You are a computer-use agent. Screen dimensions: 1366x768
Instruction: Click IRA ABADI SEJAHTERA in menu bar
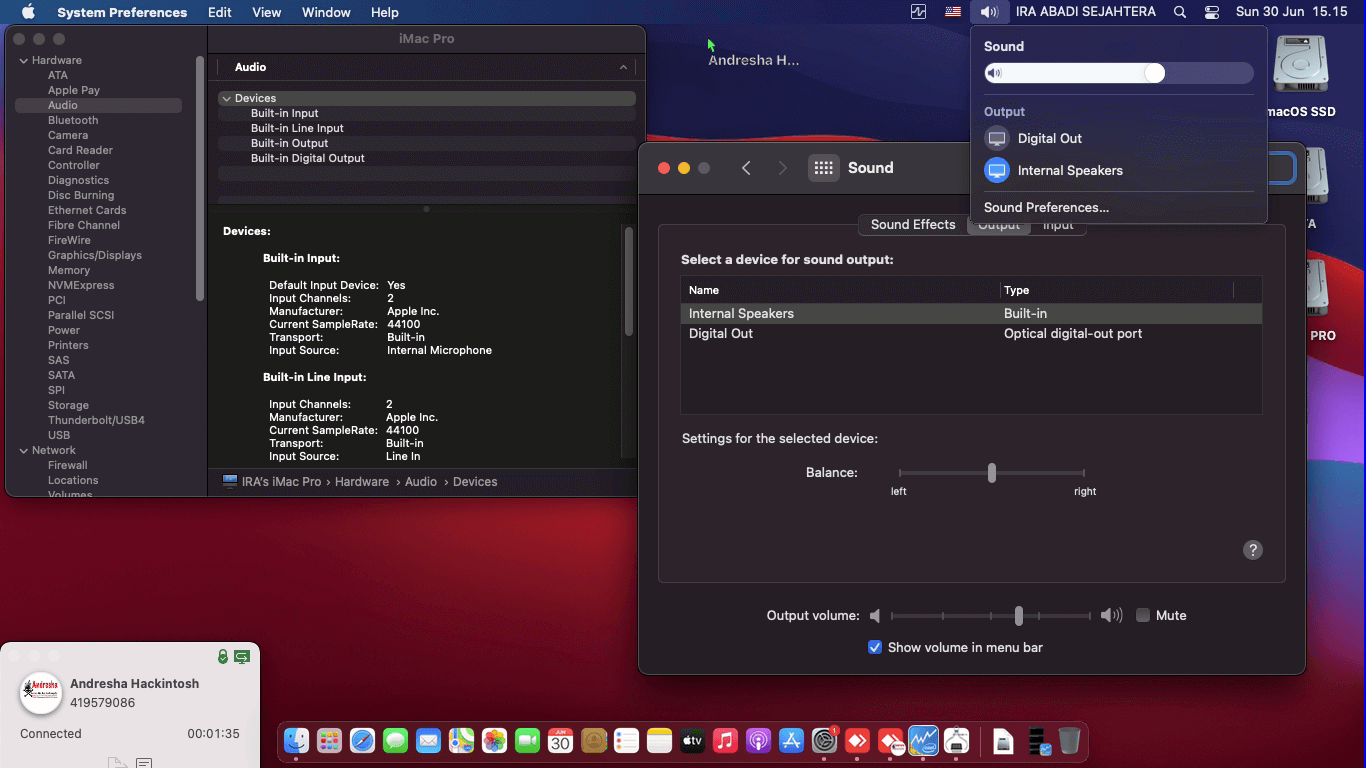1085,12
